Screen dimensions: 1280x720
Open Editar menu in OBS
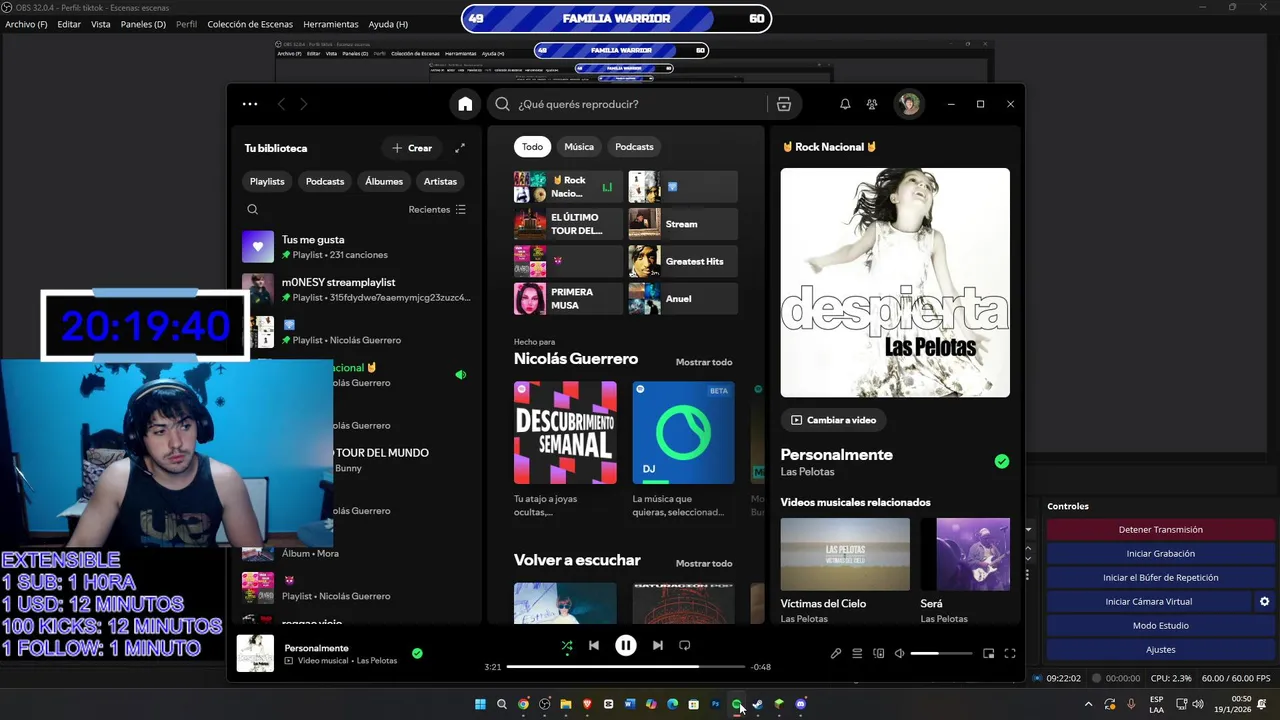pos(69,24)
